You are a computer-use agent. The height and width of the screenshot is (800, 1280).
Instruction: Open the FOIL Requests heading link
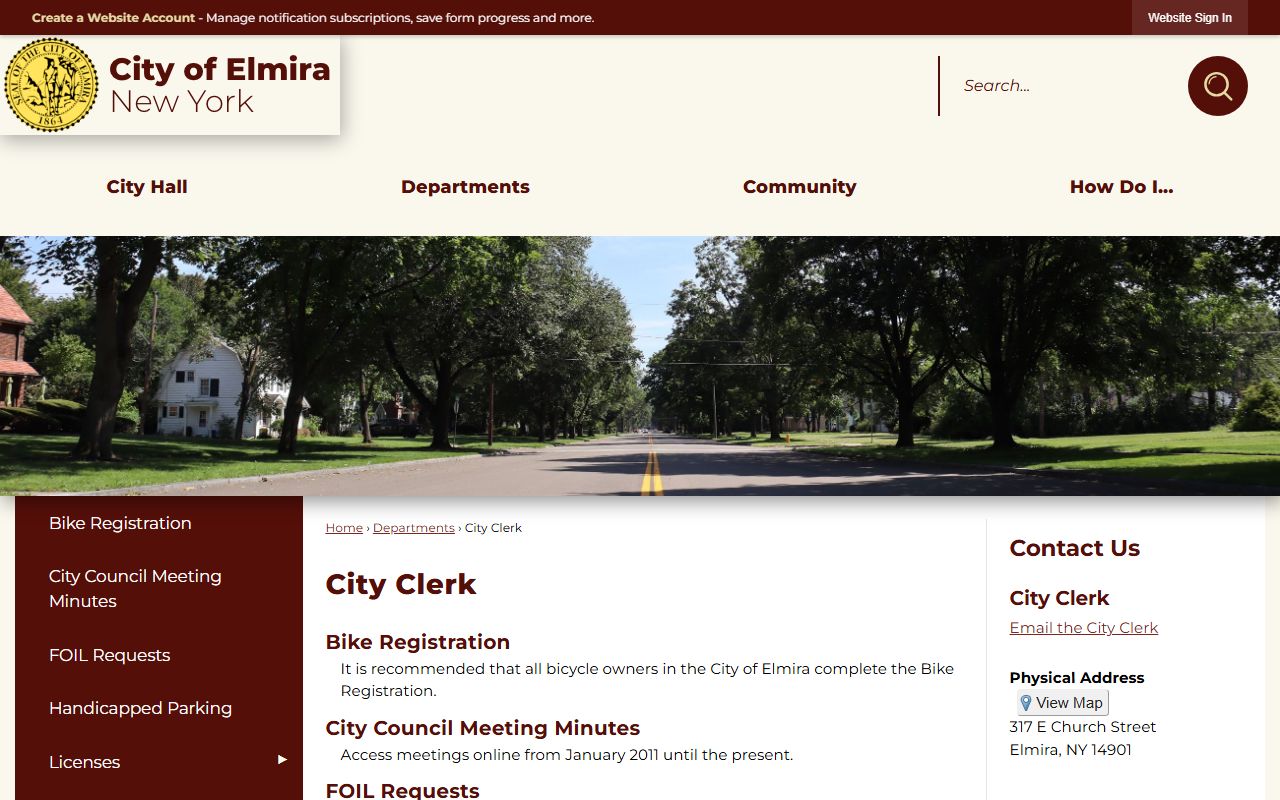(x=402, y=790)
